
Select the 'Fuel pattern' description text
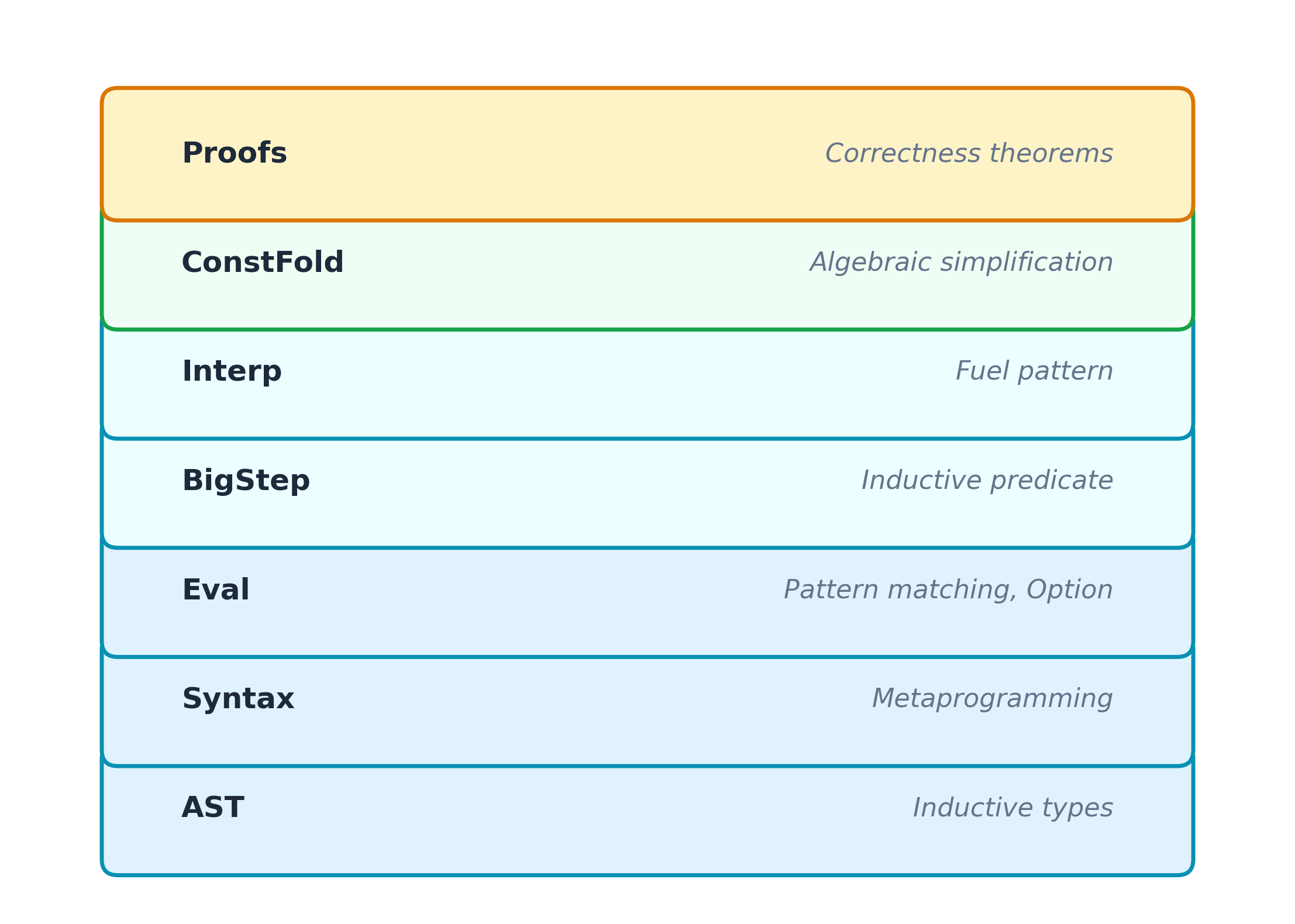(x=1034, y=372)
